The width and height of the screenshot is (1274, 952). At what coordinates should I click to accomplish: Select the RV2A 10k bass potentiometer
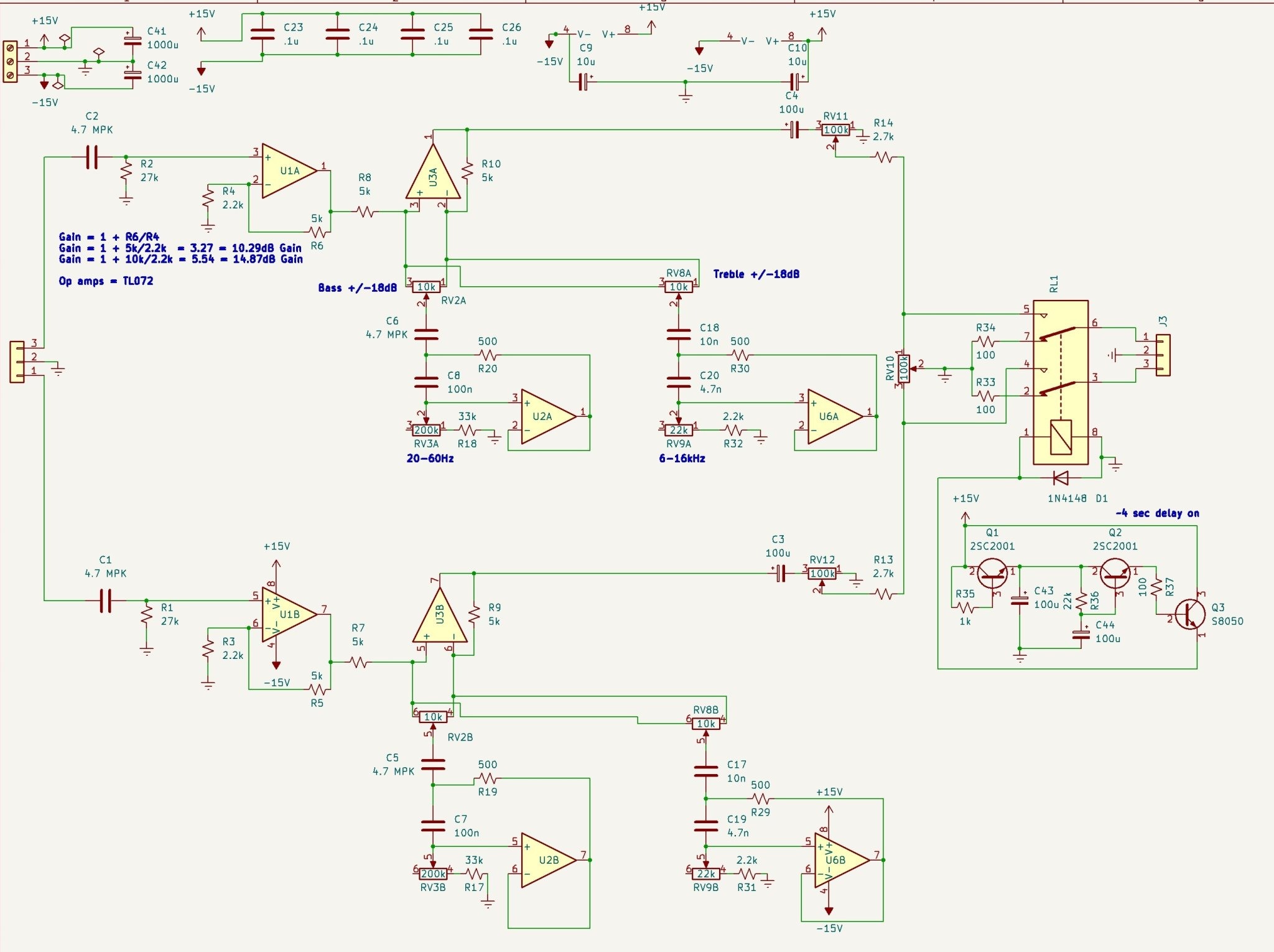coord(426,287)
